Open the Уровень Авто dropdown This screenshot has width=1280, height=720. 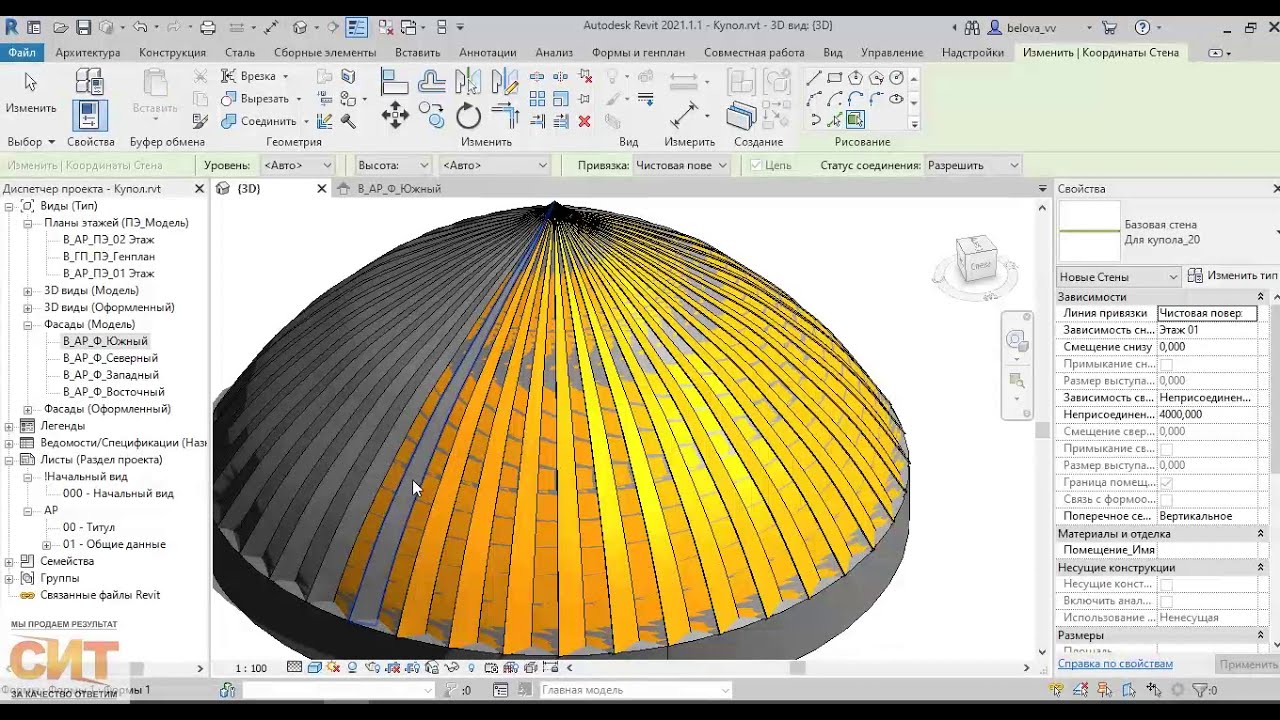(x=297, y=165)
